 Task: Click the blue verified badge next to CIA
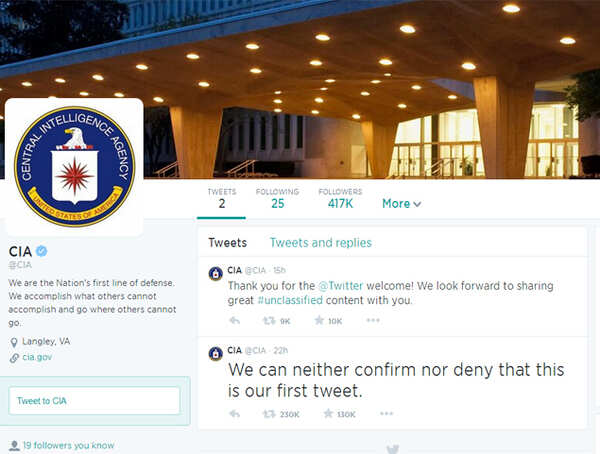[41, 251]
